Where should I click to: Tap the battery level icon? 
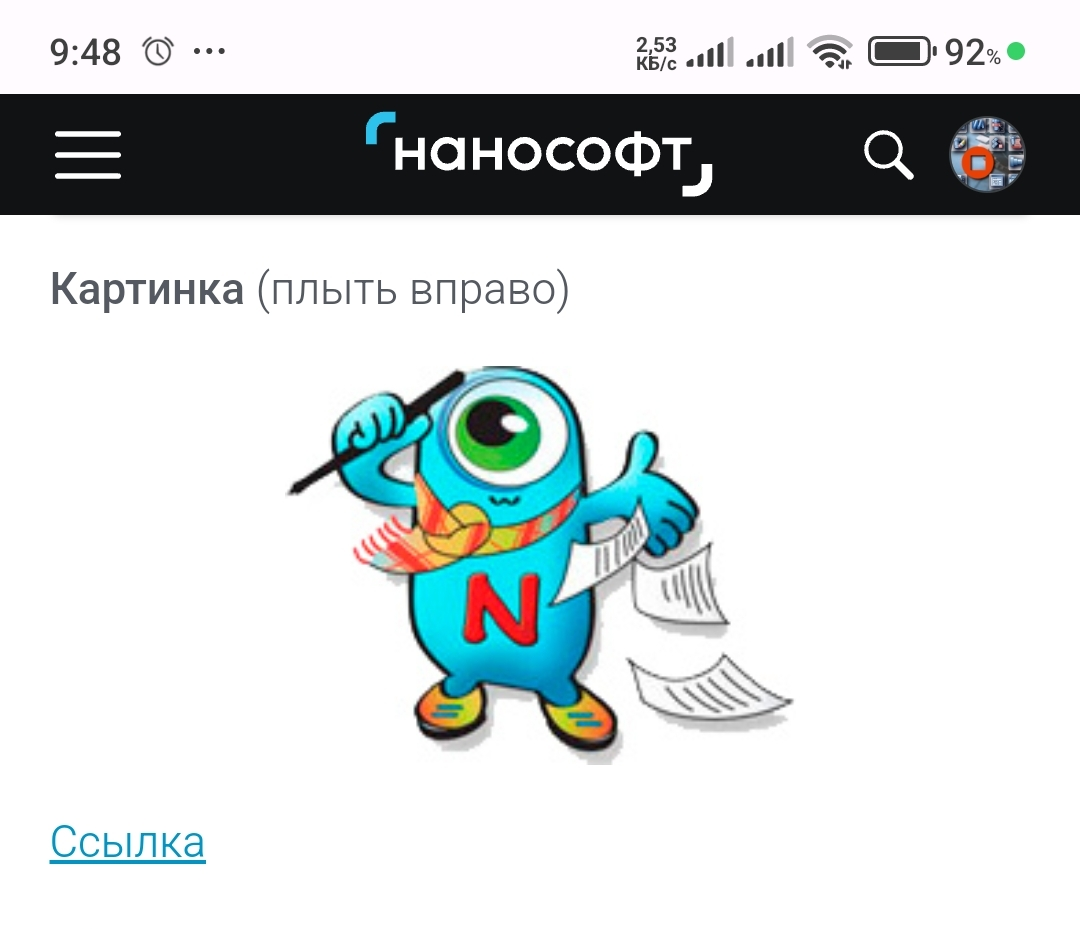click(x=902, y=52)
